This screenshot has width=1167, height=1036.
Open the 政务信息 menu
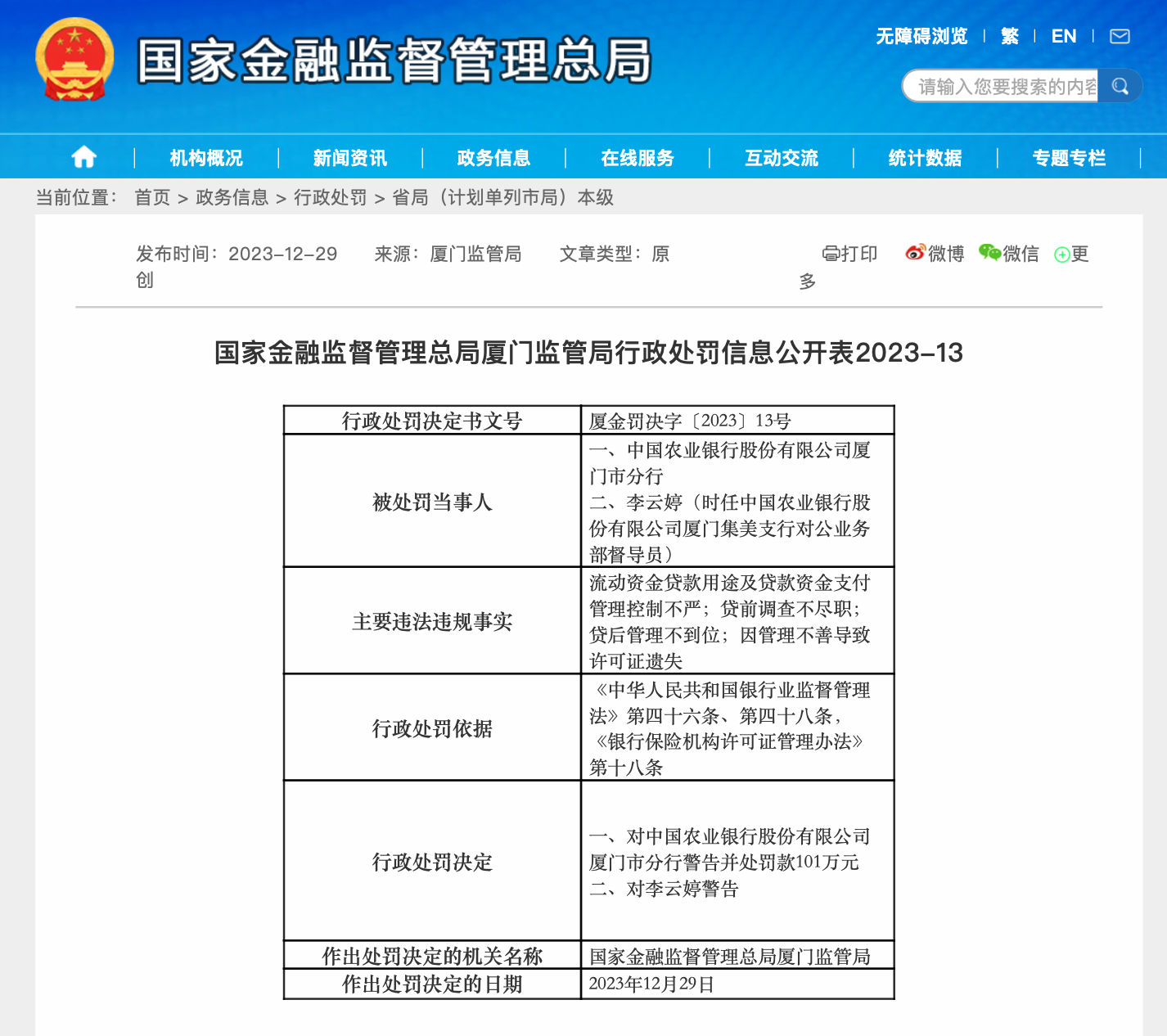tap(493, 158)
